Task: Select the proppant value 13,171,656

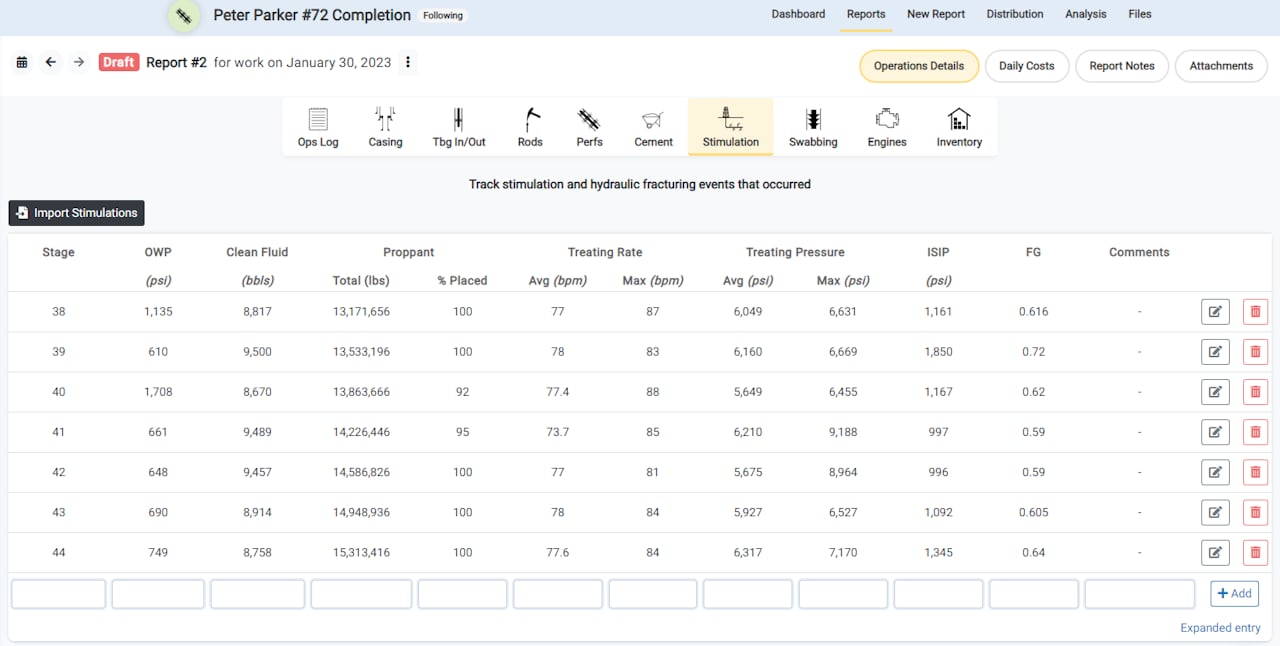Action: (x=361, y=312)
